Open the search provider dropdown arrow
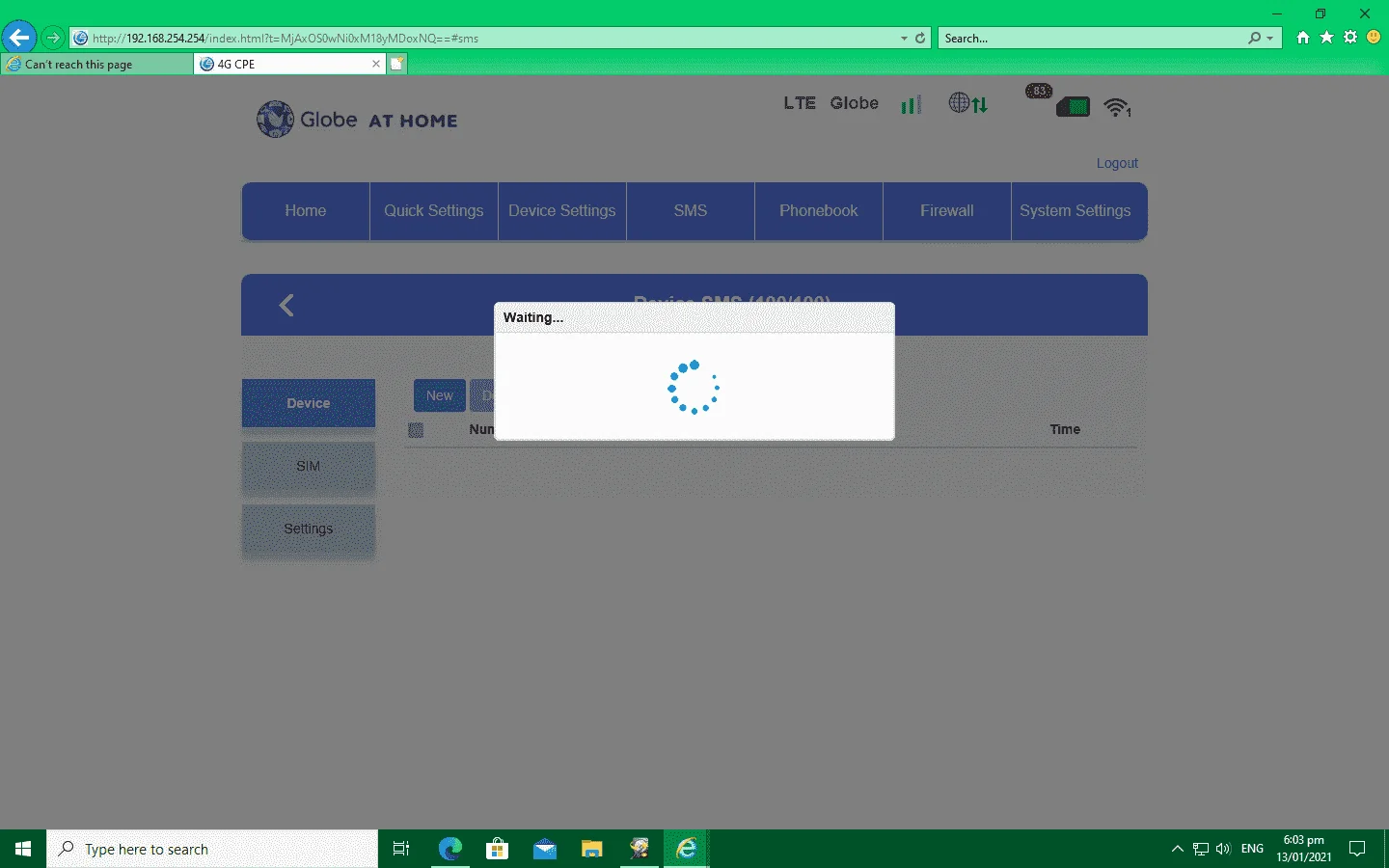1389x868 pixels. pyautogui.click(x=1270, y=39)
